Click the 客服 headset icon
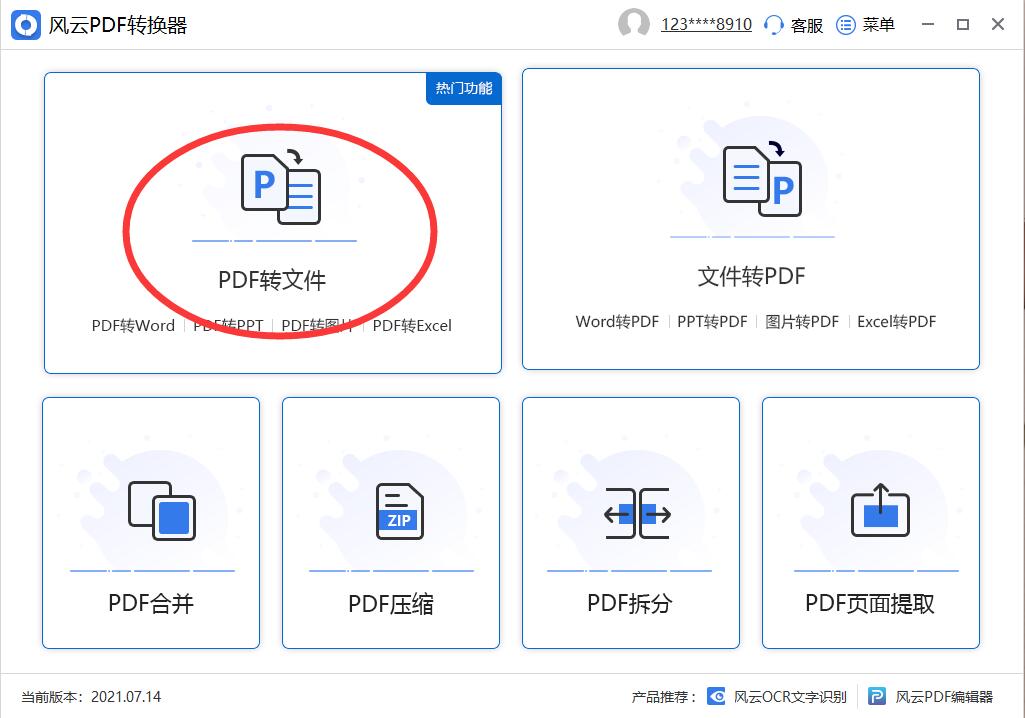 tap(773, 25)
